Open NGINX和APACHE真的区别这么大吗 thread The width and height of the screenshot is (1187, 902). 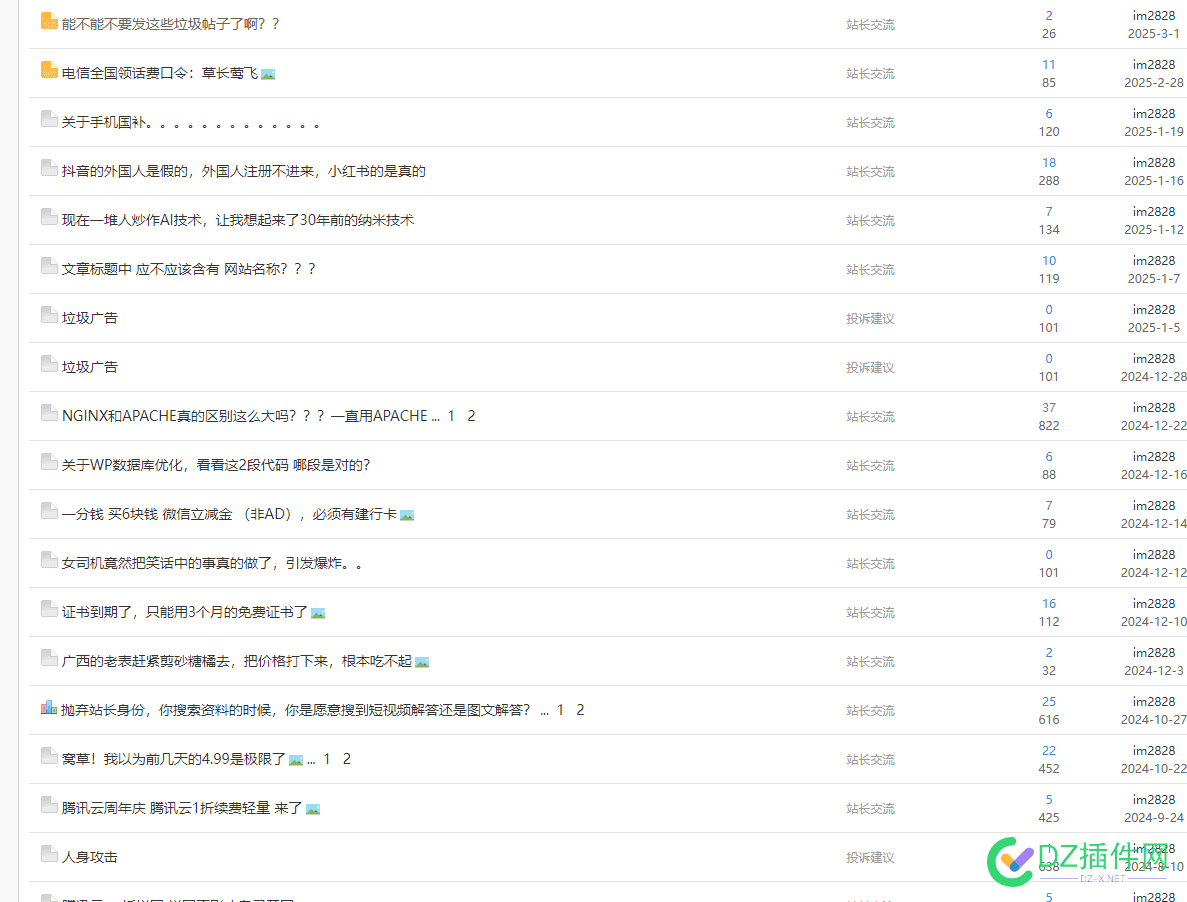tap(245, 416)
